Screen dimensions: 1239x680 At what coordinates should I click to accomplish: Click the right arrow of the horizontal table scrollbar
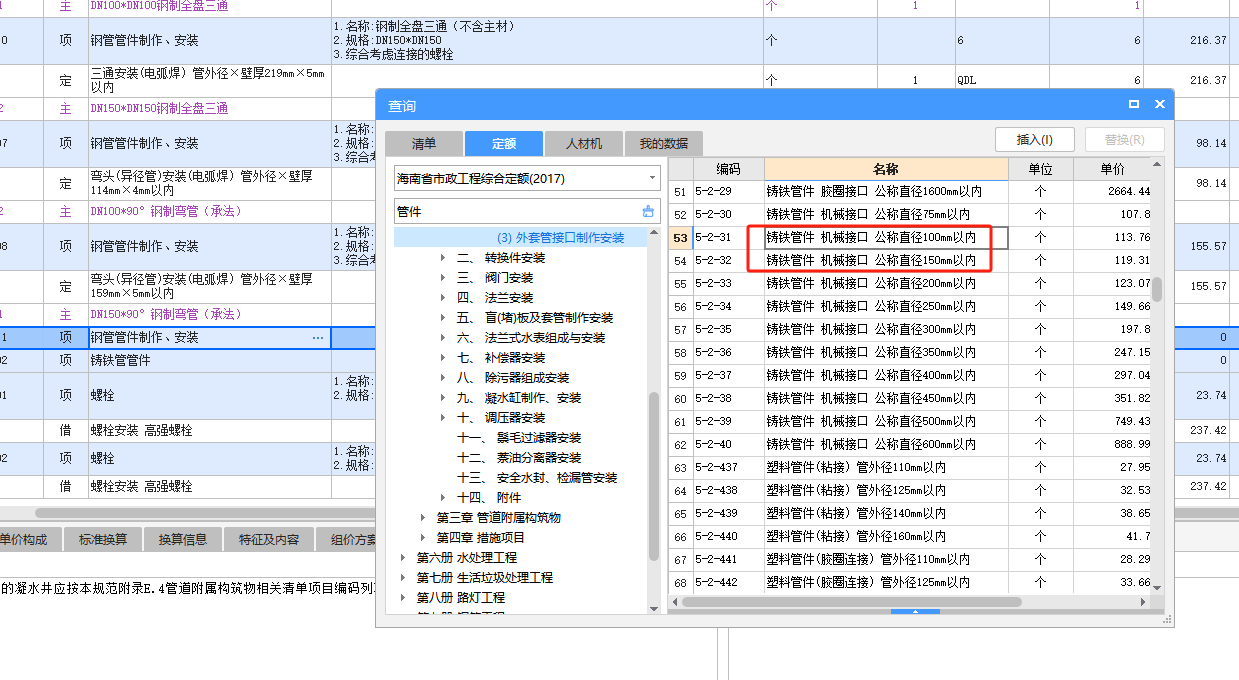(x=1144, y=602)
